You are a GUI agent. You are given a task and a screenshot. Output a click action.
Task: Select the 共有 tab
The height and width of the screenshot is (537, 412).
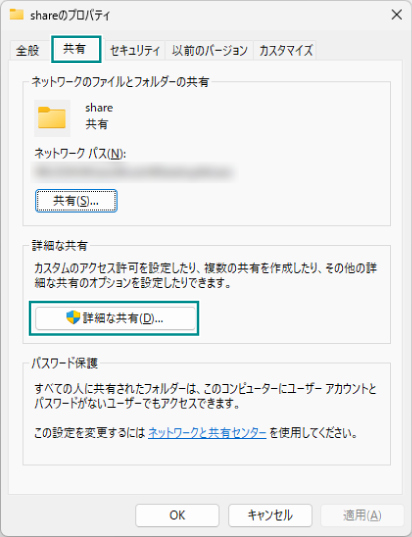click(74, 49)
